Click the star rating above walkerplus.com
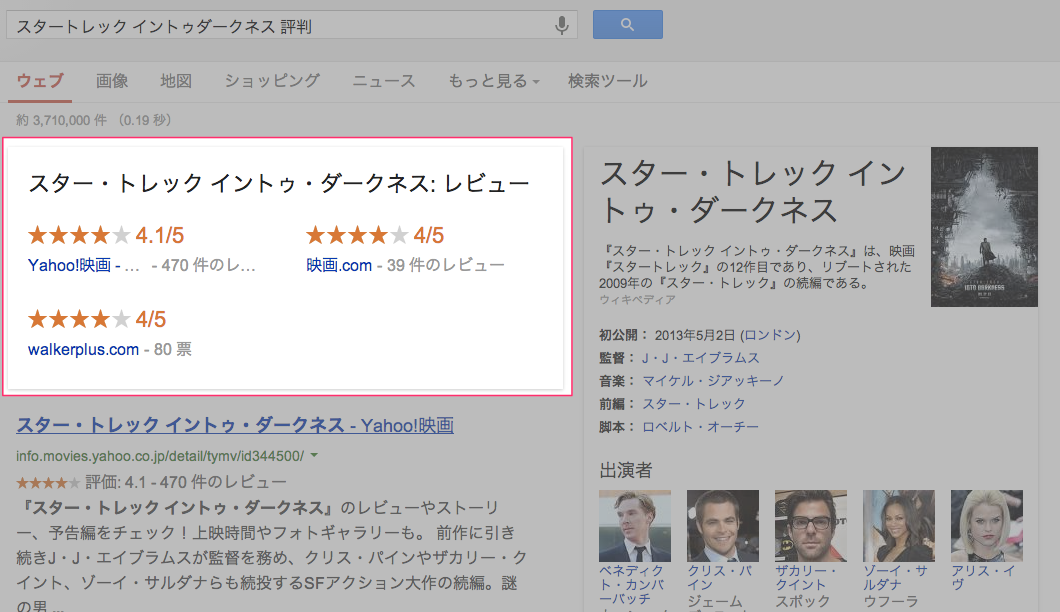1060x612 pixels. (97, 319)
